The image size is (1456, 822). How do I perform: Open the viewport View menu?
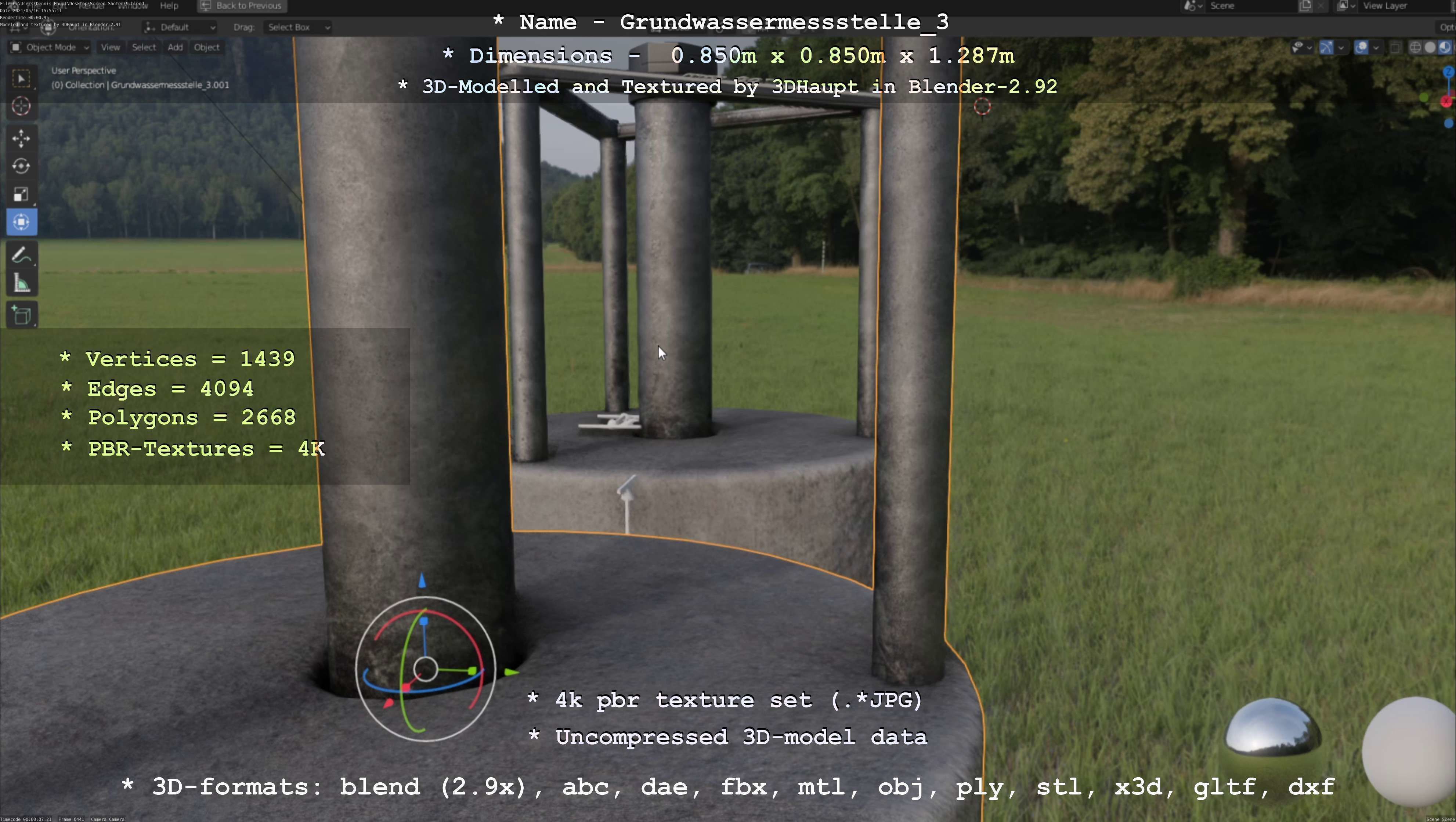[110, 47]
